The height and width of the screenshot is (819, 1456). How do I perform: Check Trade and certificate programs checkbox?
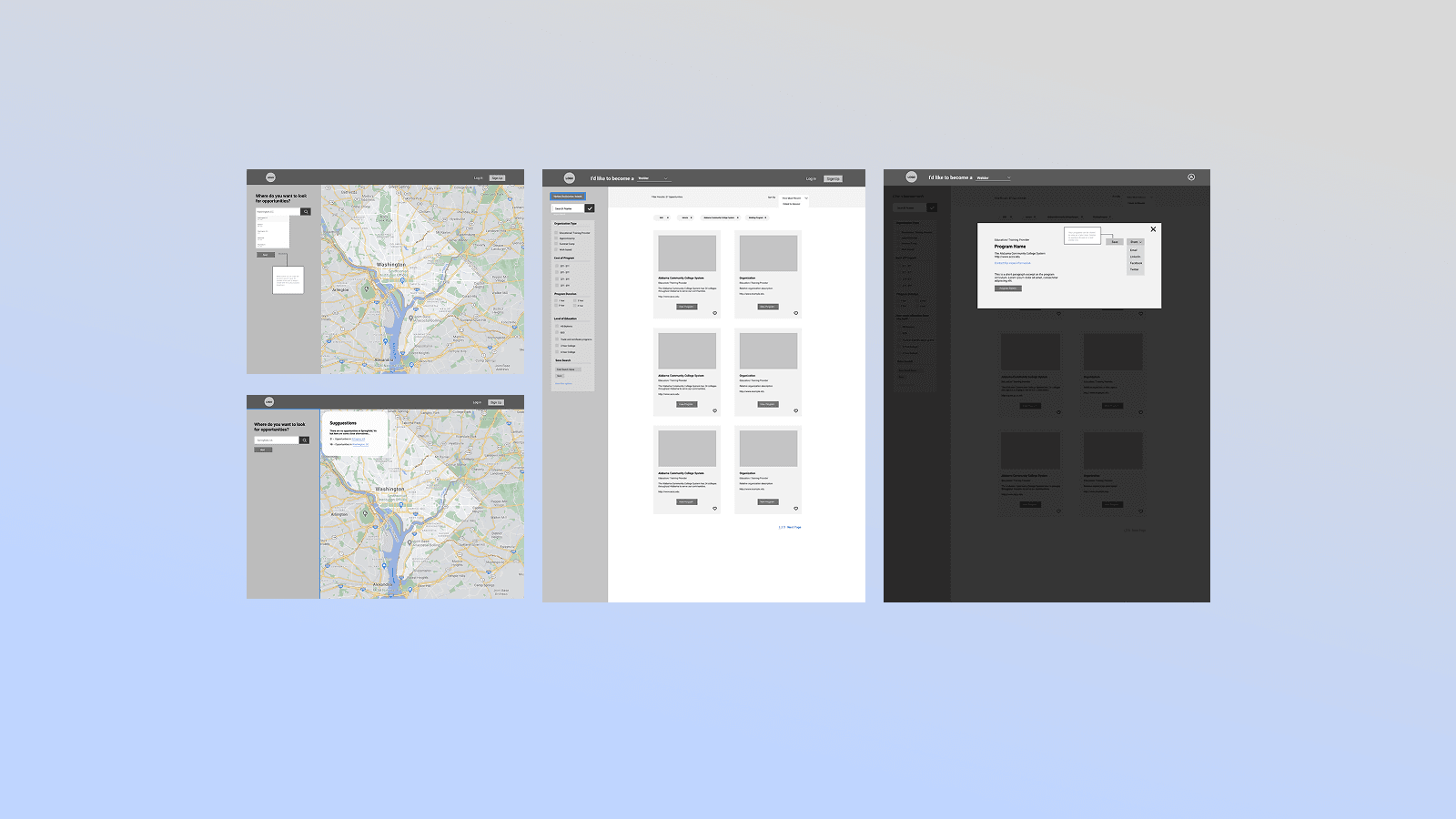coord(557,339)
